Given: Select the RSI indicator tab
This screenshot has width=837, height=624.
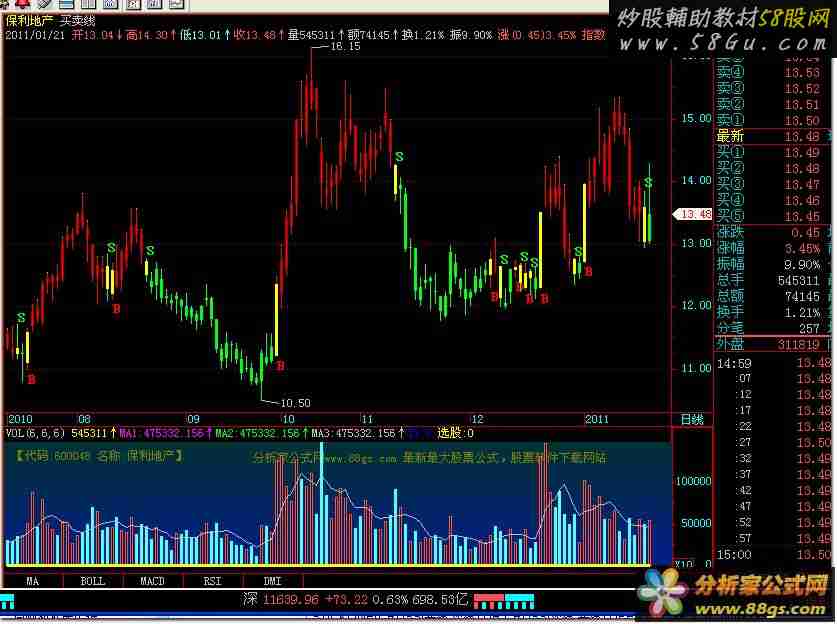Looking at the screenshot, I should pyautogui.click(x=212, y=581).
